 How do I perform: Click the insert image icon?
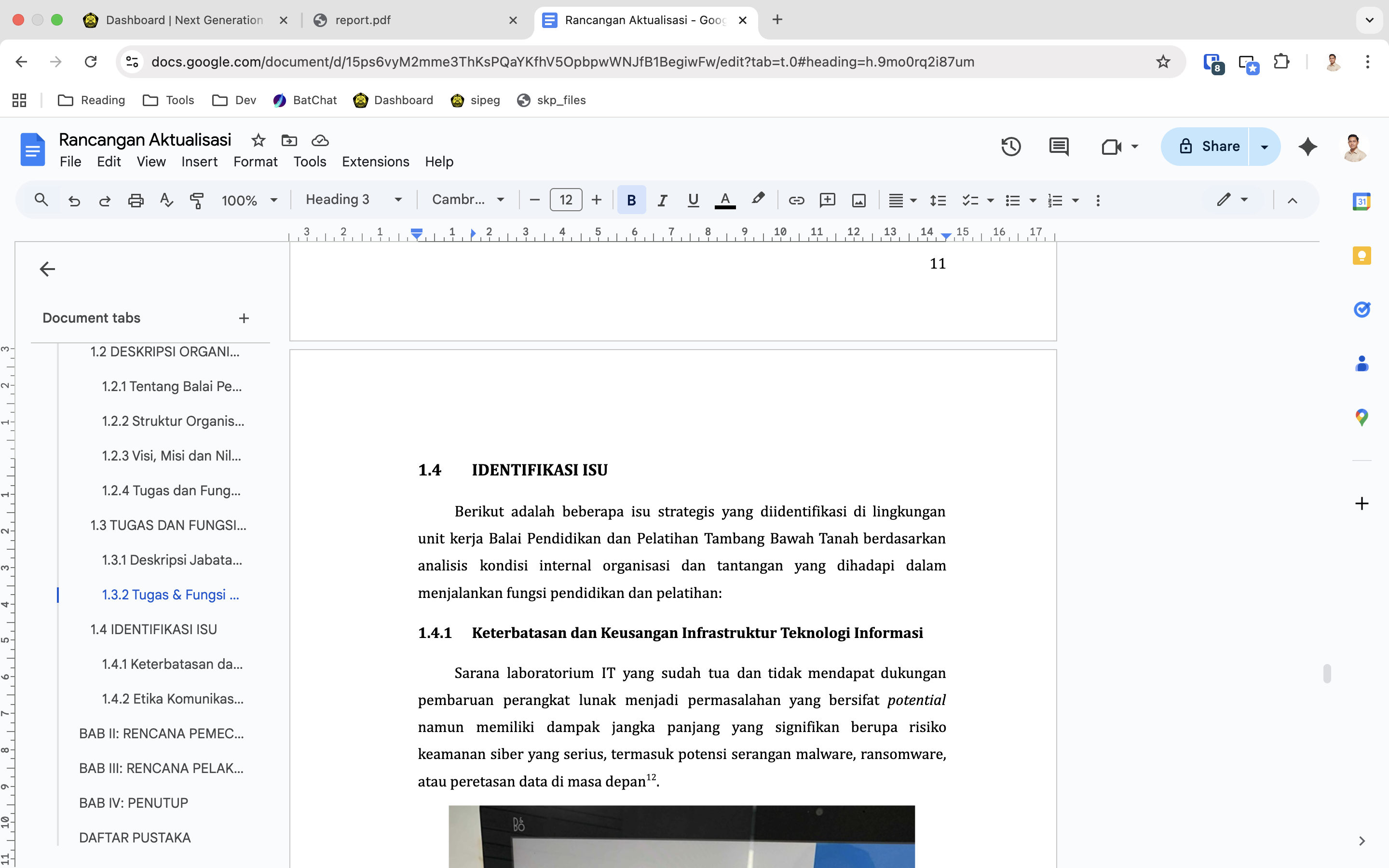858,200
